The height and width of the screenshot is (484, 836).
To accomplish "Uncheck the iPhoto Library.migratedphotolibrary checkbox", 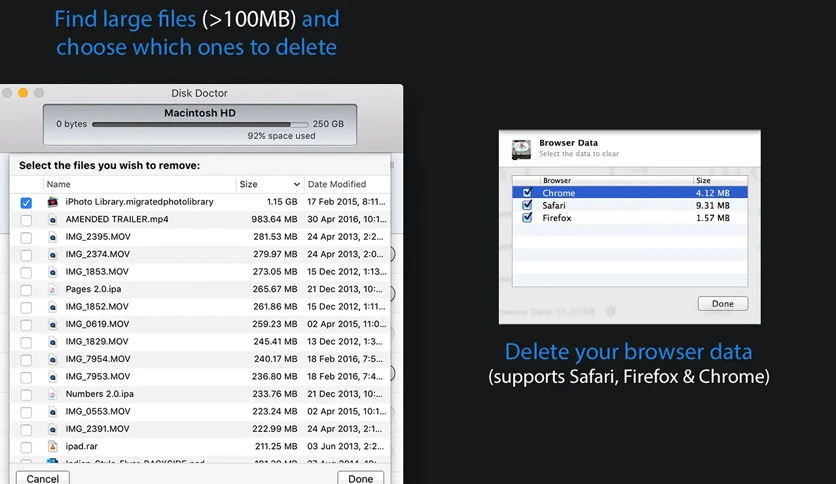I will coord(26,203).
